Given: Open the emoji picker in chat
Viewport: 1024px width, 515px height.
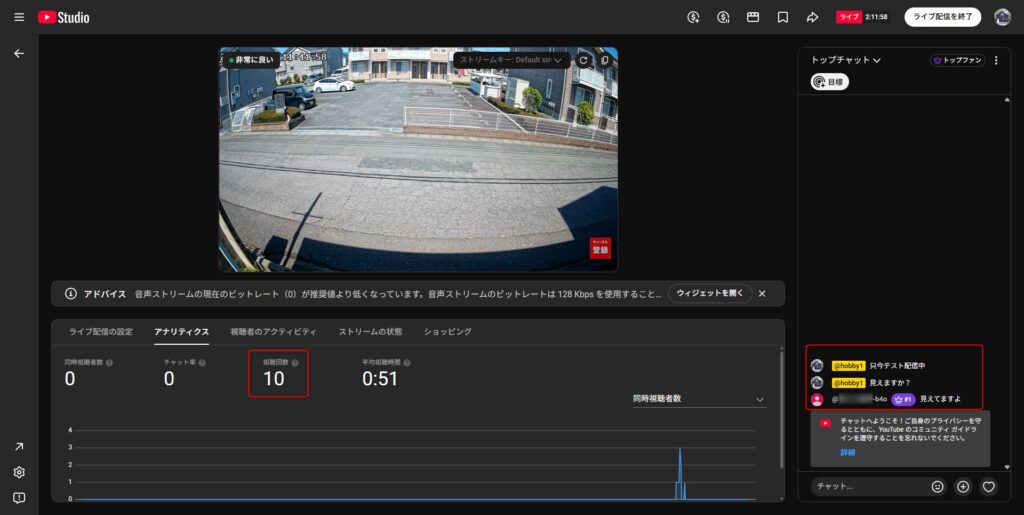Looking at the screenshot, I should (938, 486).
